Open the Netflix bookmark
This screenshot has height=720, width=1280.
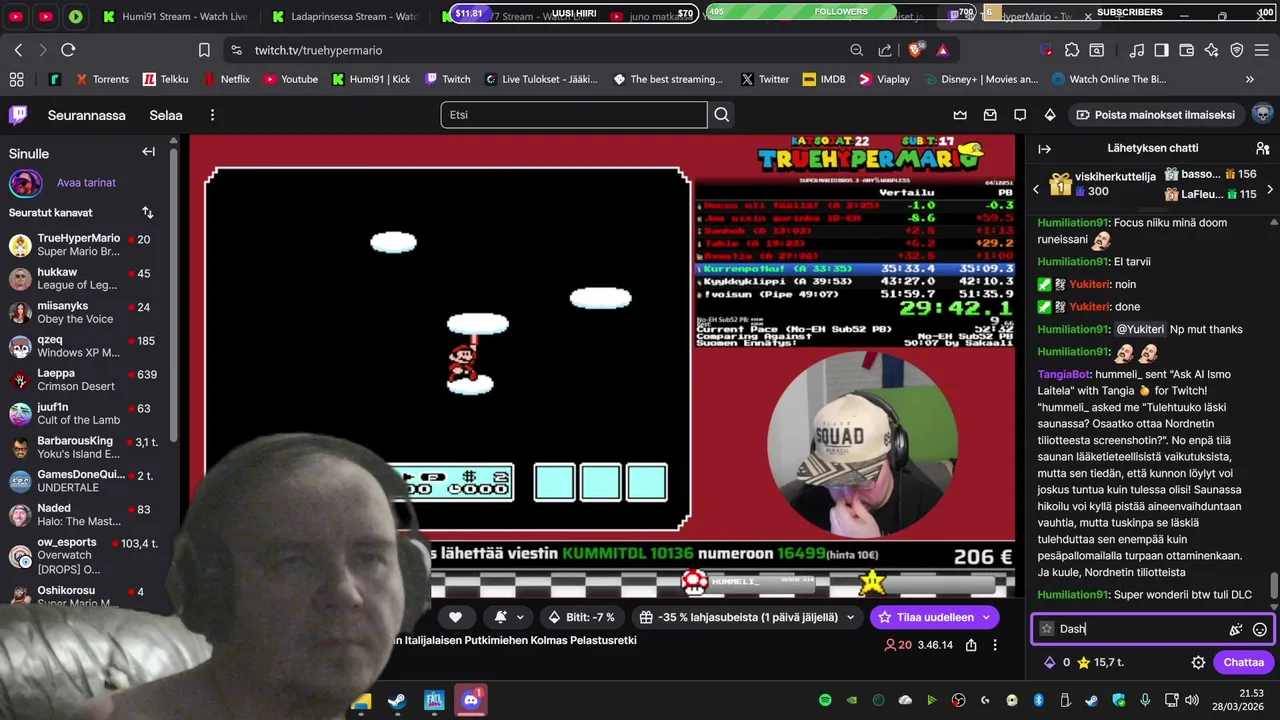point(227,79)
